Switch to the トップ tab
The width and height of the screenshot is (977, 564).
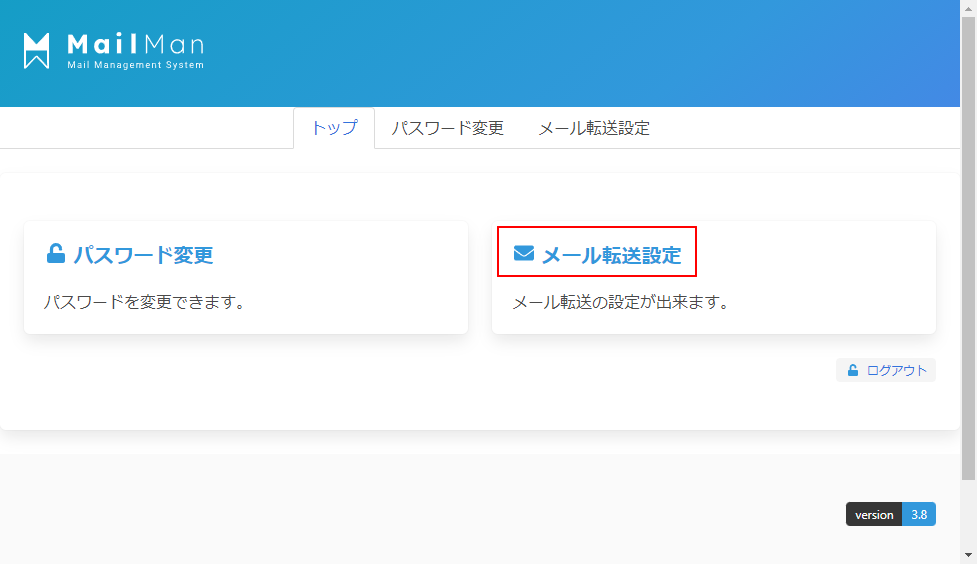tap(334, 128)
